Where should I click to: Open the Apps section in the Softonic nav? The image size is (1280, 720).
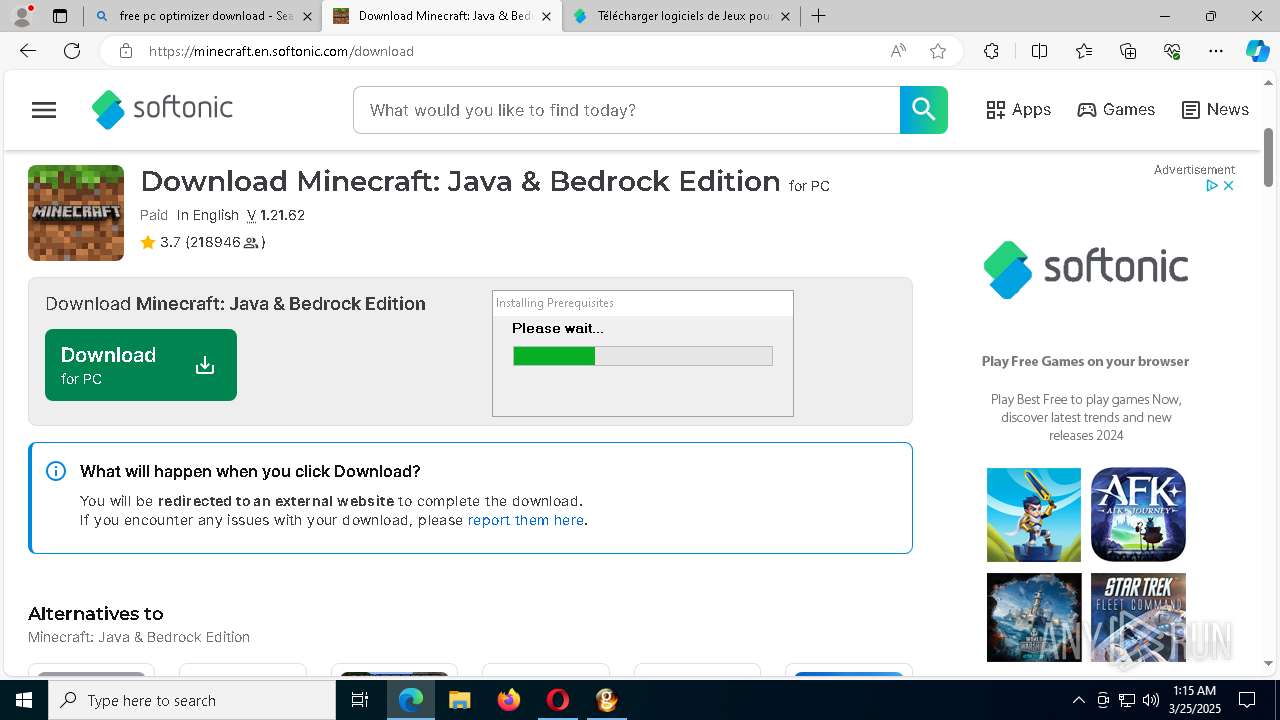pyautogui.click(x=1018, y=110)
